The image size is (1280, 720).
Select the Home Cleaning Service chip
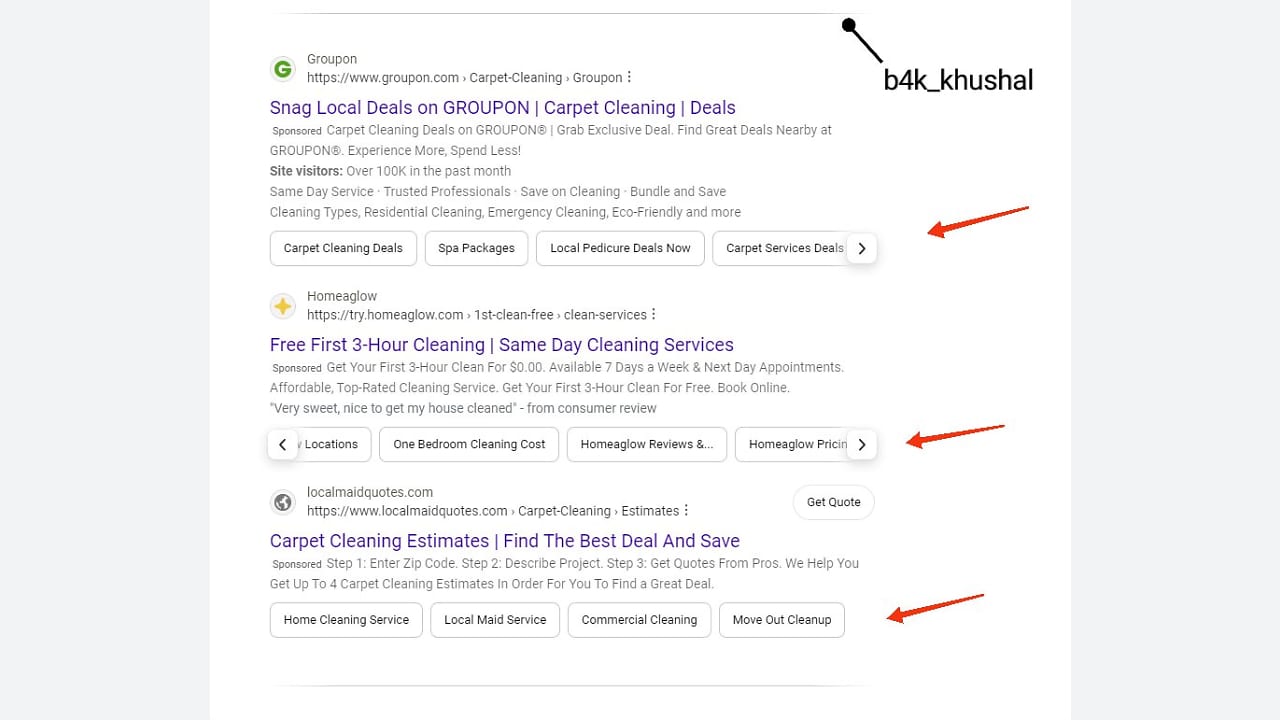[346, 620]
